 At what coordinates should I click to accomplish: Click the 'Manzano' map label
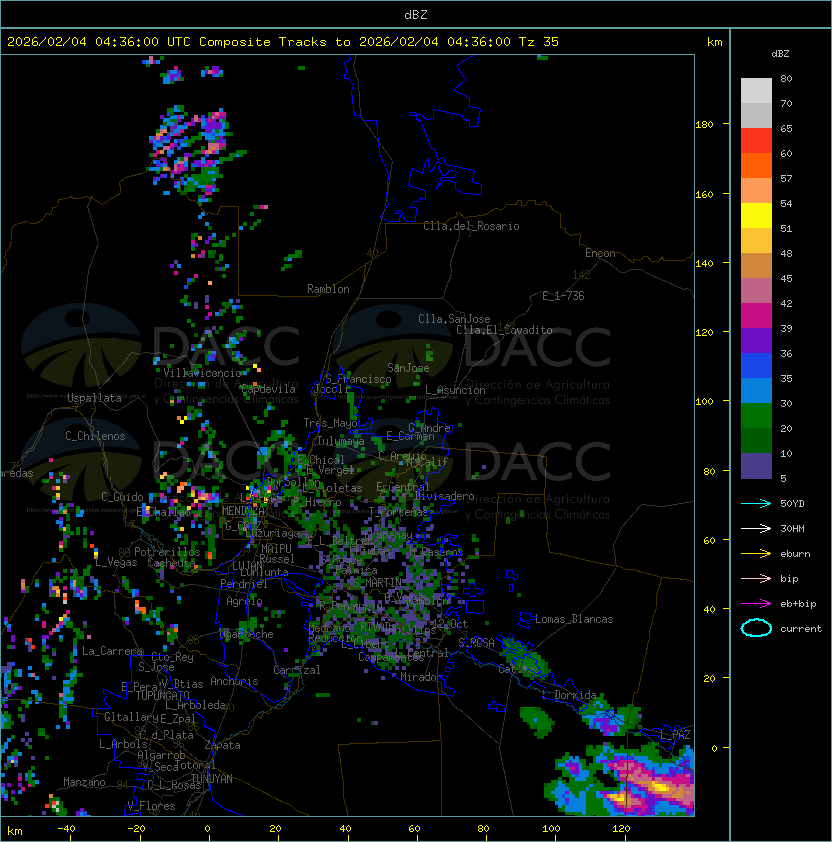coord(84,782)
